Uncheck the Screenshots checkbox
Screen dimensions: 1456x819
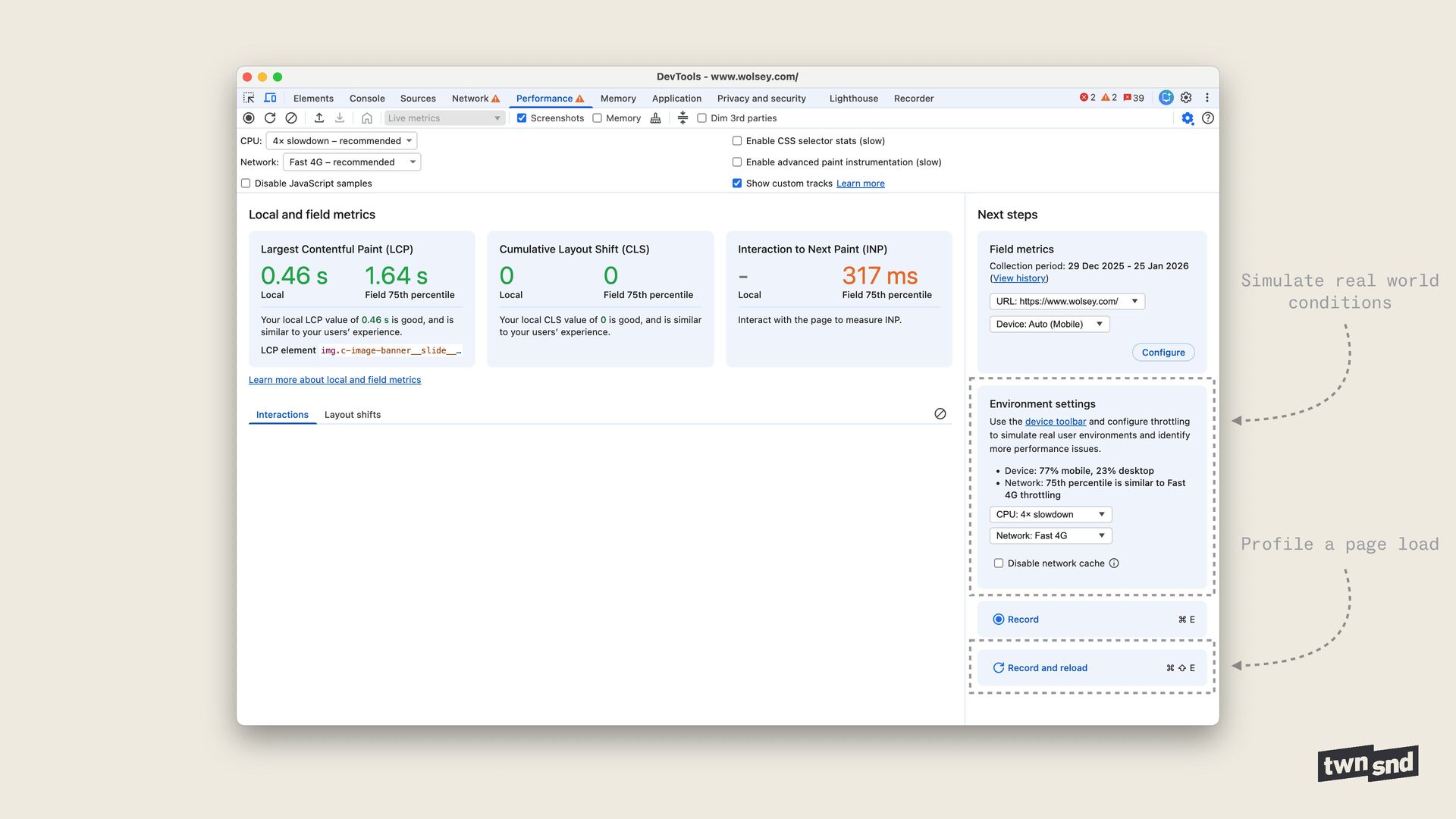pos(522,118)
